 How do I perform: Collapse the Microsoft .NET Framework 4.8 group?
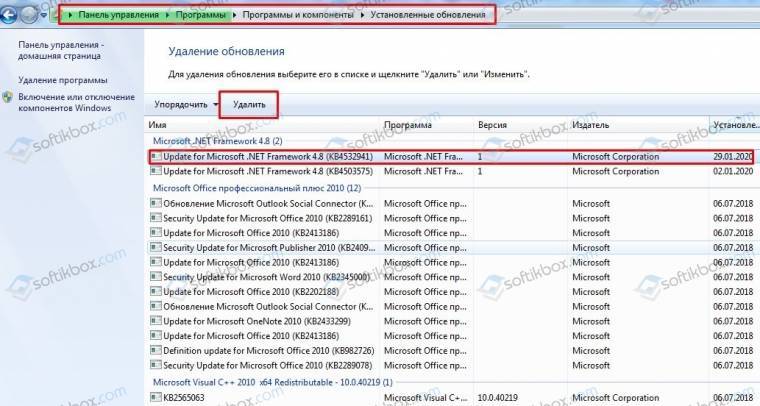(x=217, y=141)
